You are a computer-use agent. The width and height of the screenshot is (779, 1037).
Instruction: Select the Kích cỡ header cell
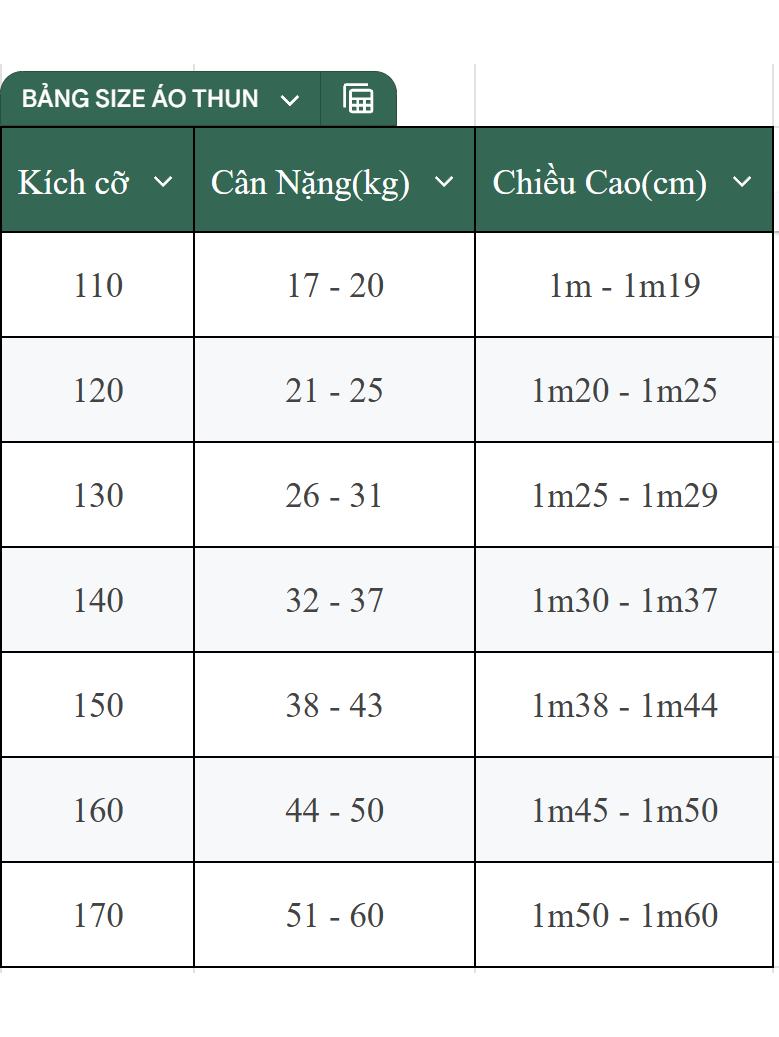(x=73, y=183)
